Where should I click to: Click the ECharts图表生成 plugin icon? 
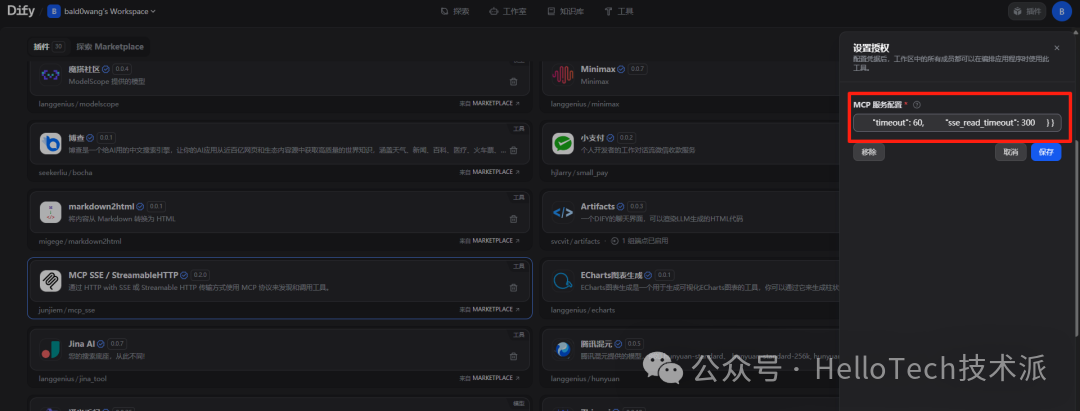(x=563, y=281)
